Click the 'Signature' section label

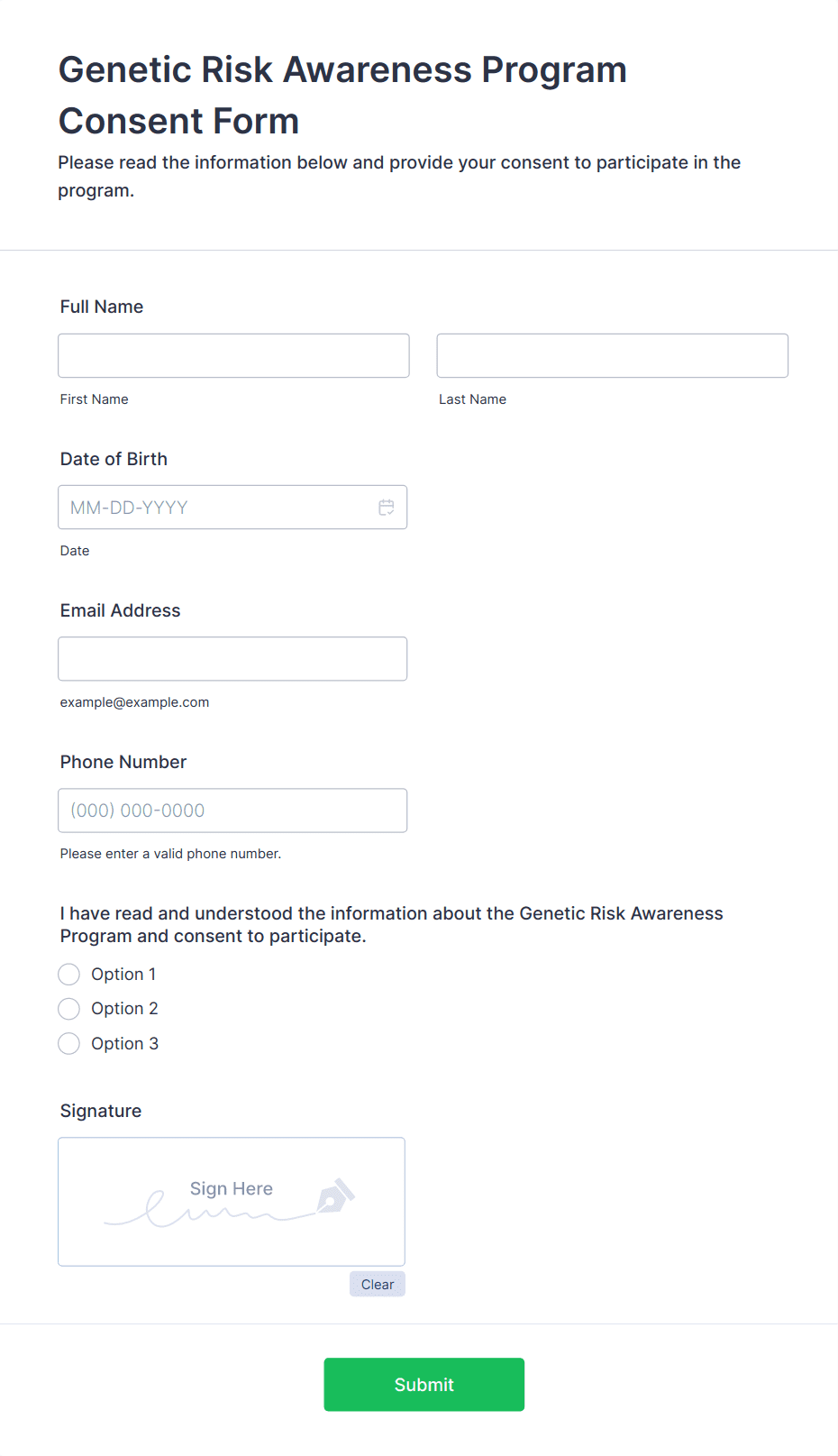coord(101,1111)
